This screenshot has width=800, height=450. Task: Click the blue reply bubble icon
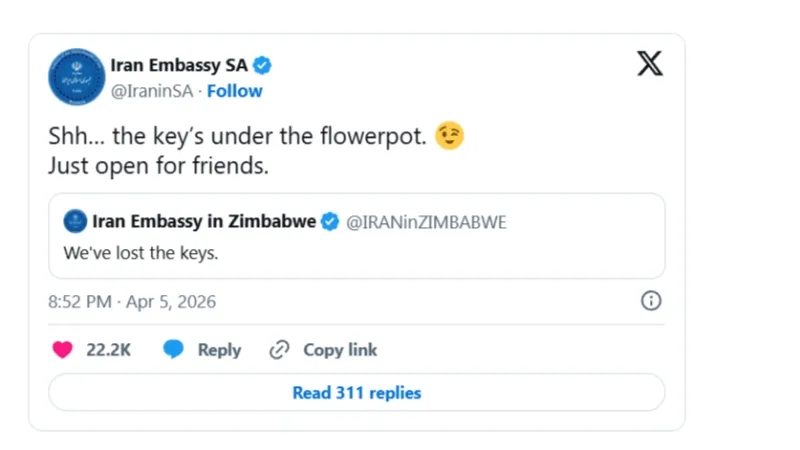174,350
